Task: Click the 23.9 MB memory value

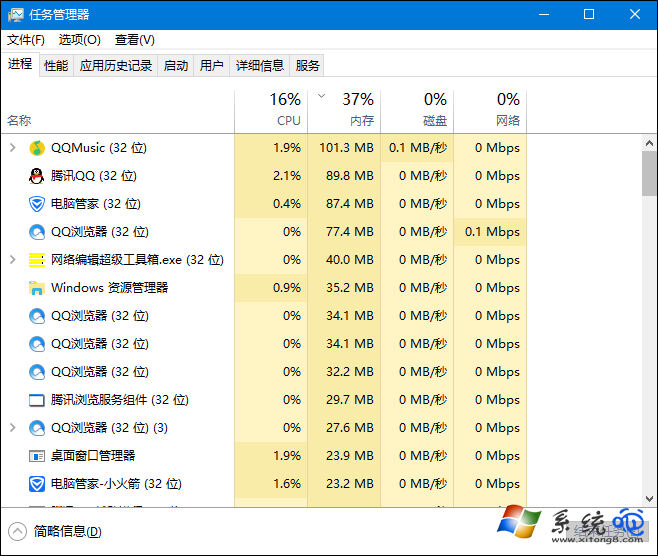Action: click(x=350, y=456)
